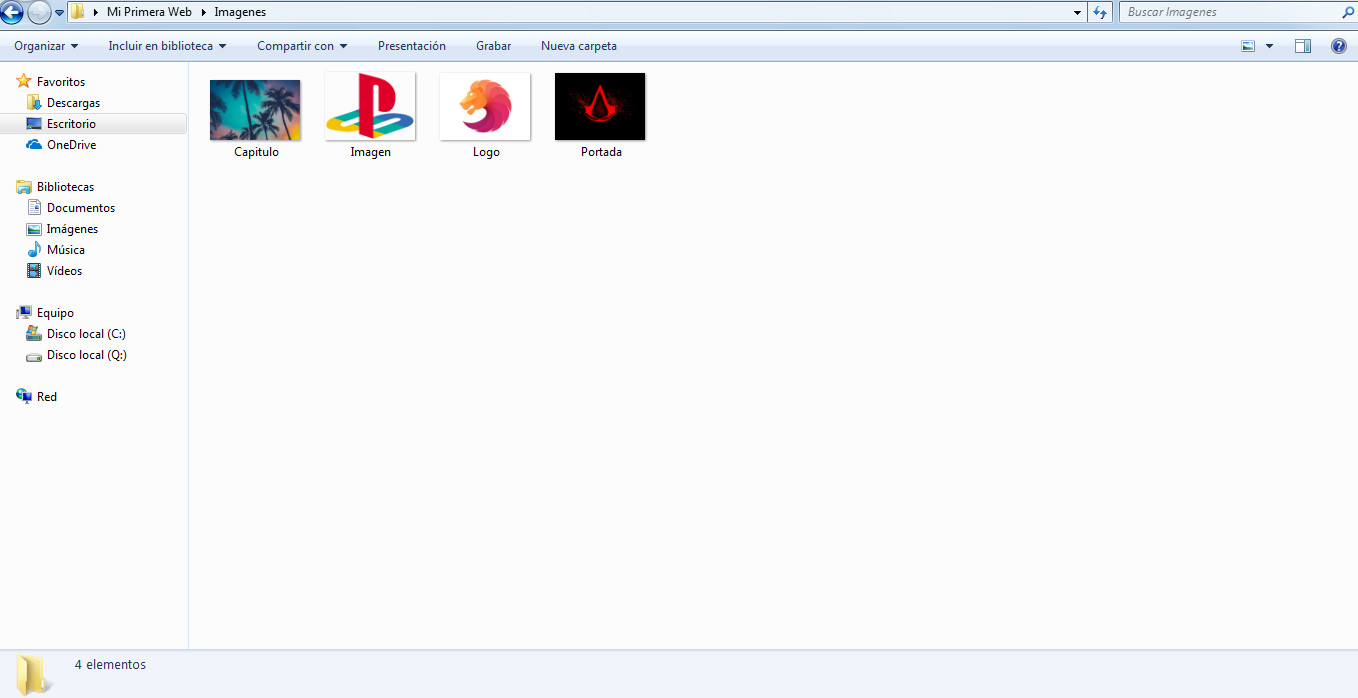
Task: Open the view options dropdown arrow
Action: click(1270, 46)
